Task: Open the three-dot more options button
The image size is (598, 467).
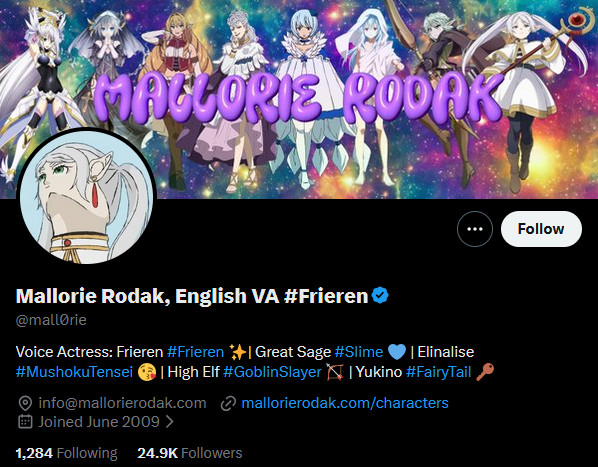Action: tap(474, 229)
